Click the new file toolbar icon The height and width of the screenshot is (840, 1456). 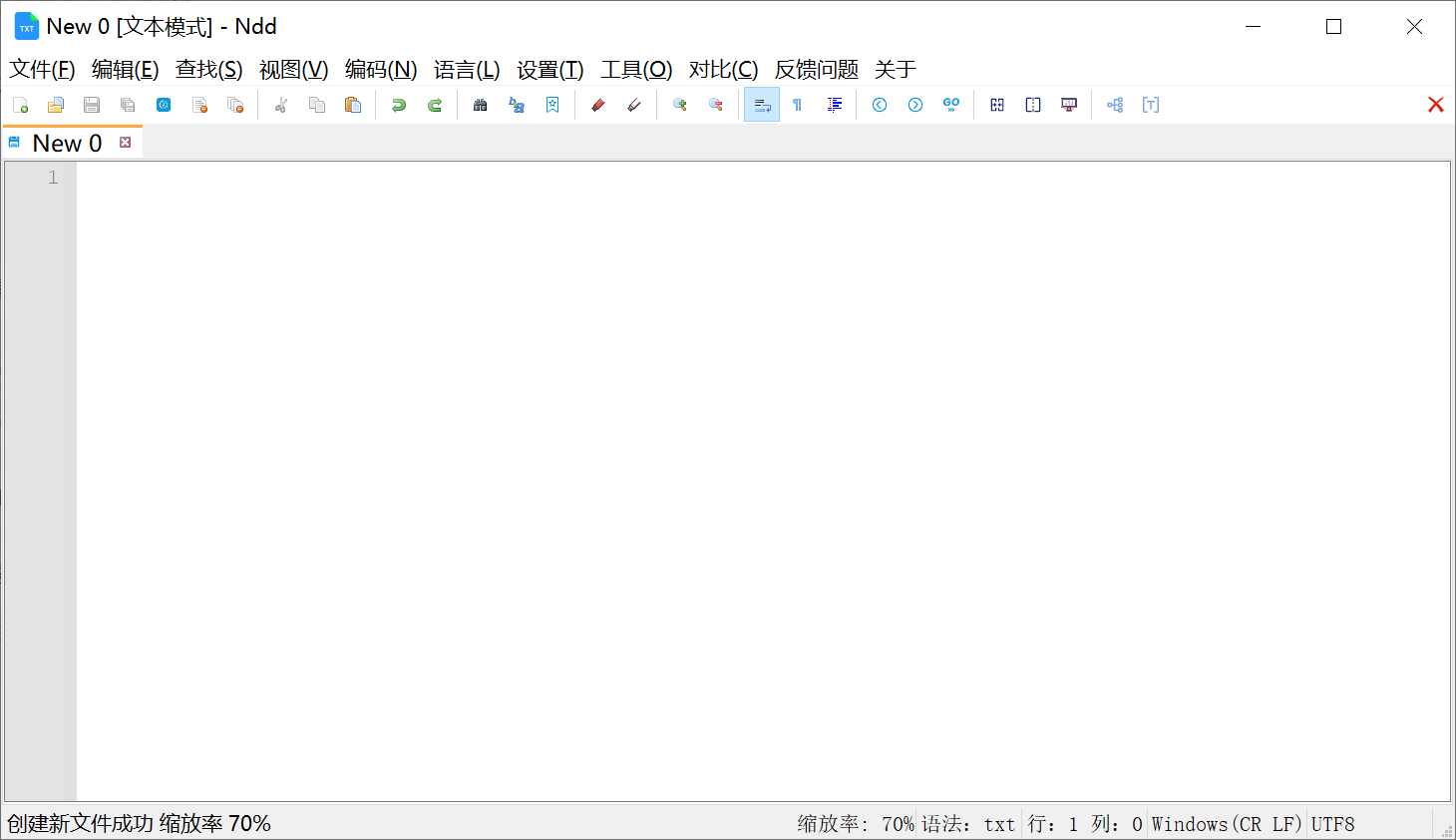pyautogui.click(x=20, y=105)
